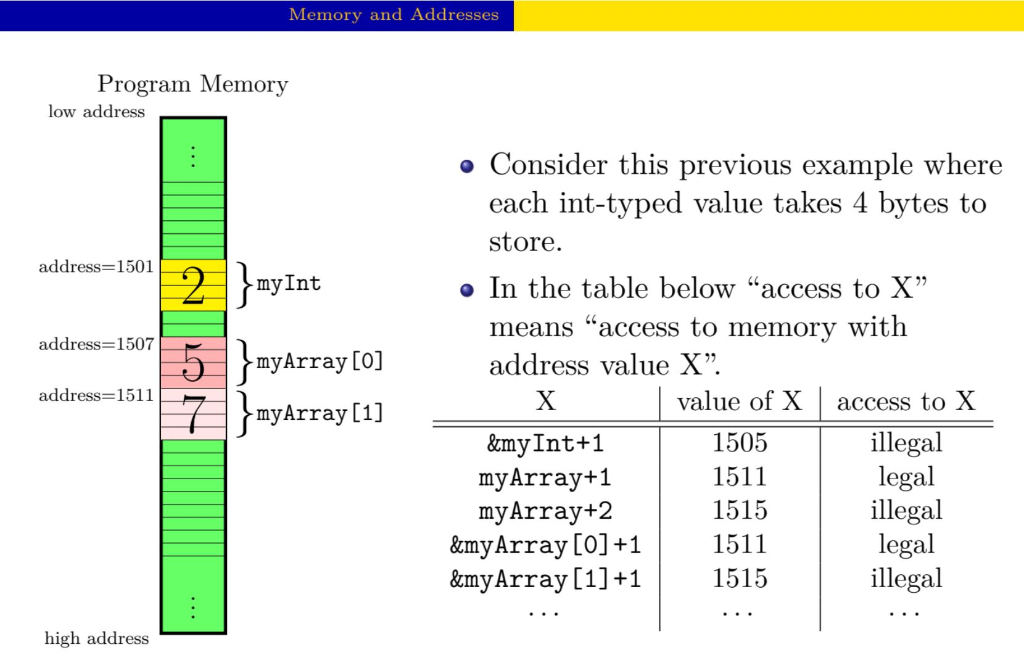Select the light-pink myArray[1] memory cell

tap(192, 412)
